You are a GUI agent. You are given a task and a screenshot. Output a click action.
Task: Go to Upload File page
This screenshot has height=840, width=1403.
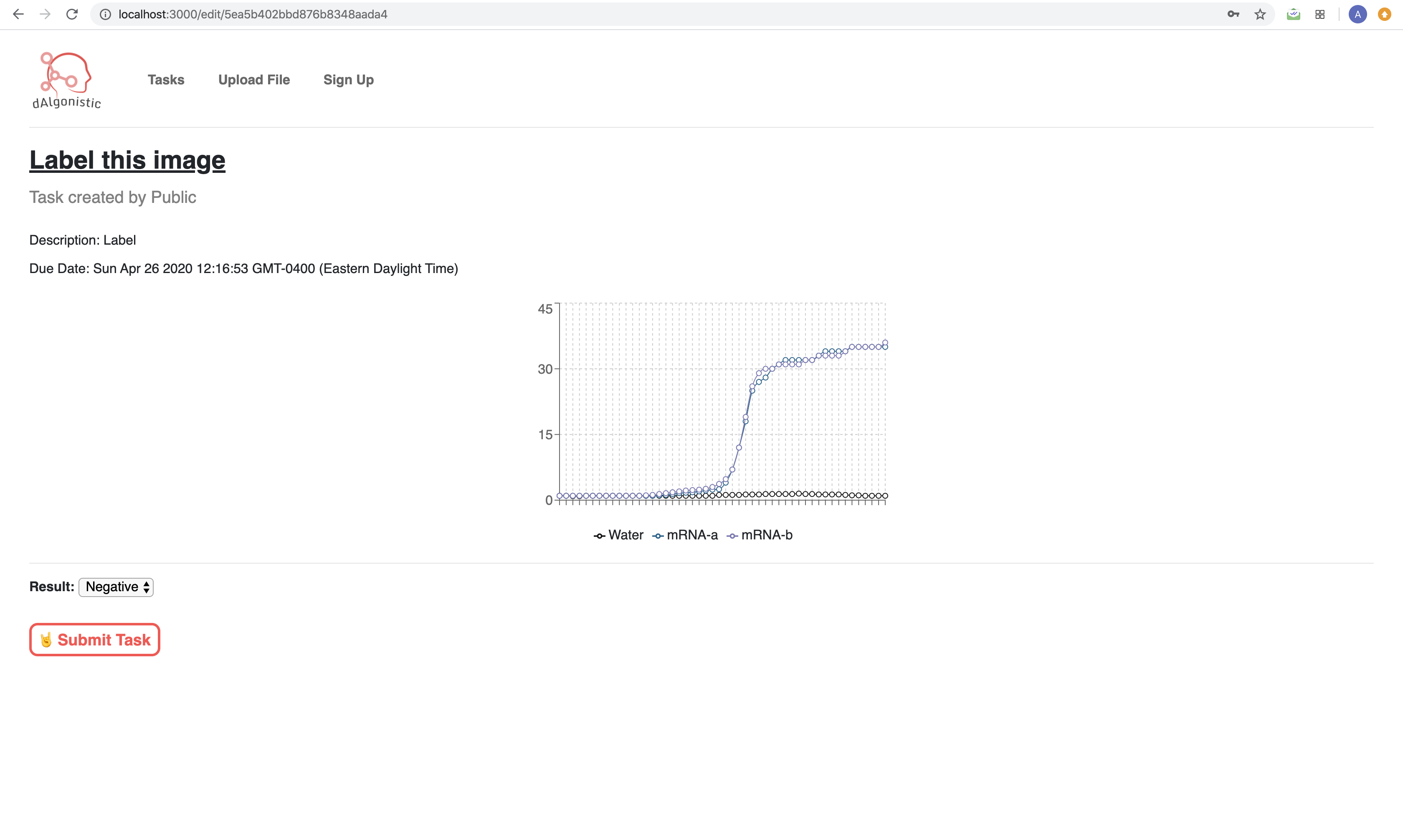coord(253,80)
